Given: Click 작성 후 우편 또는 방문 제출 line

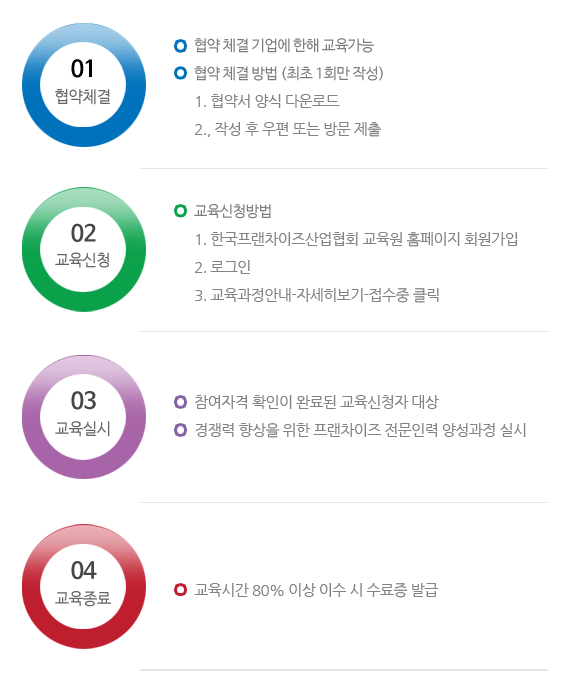Looking at the screenshot, I should pyautogui.click(x=297, y=129).
